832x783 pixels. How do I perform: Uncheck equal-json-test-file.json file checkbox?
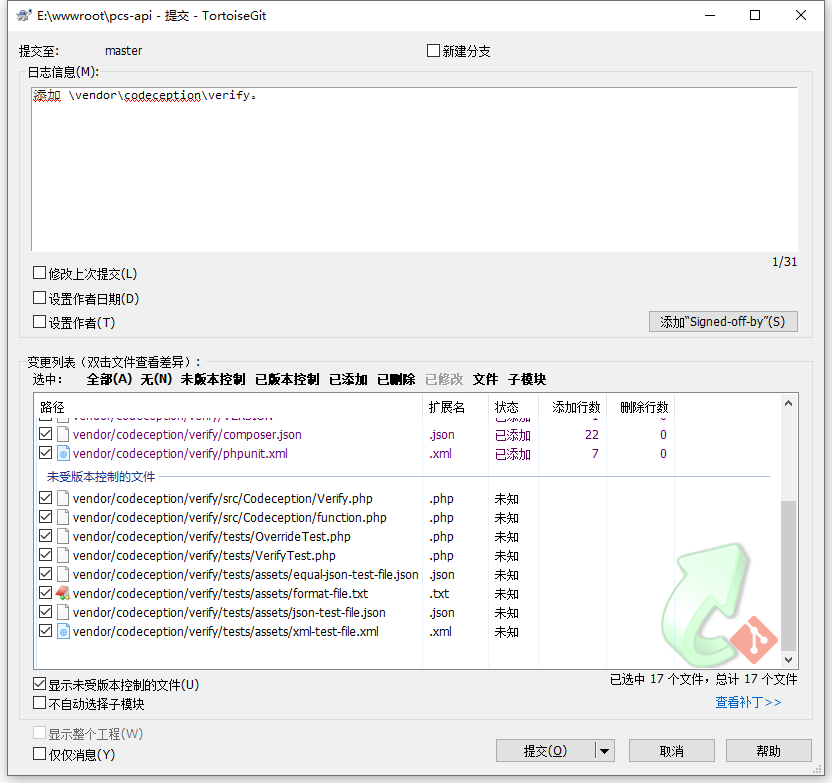pos(46,573)
